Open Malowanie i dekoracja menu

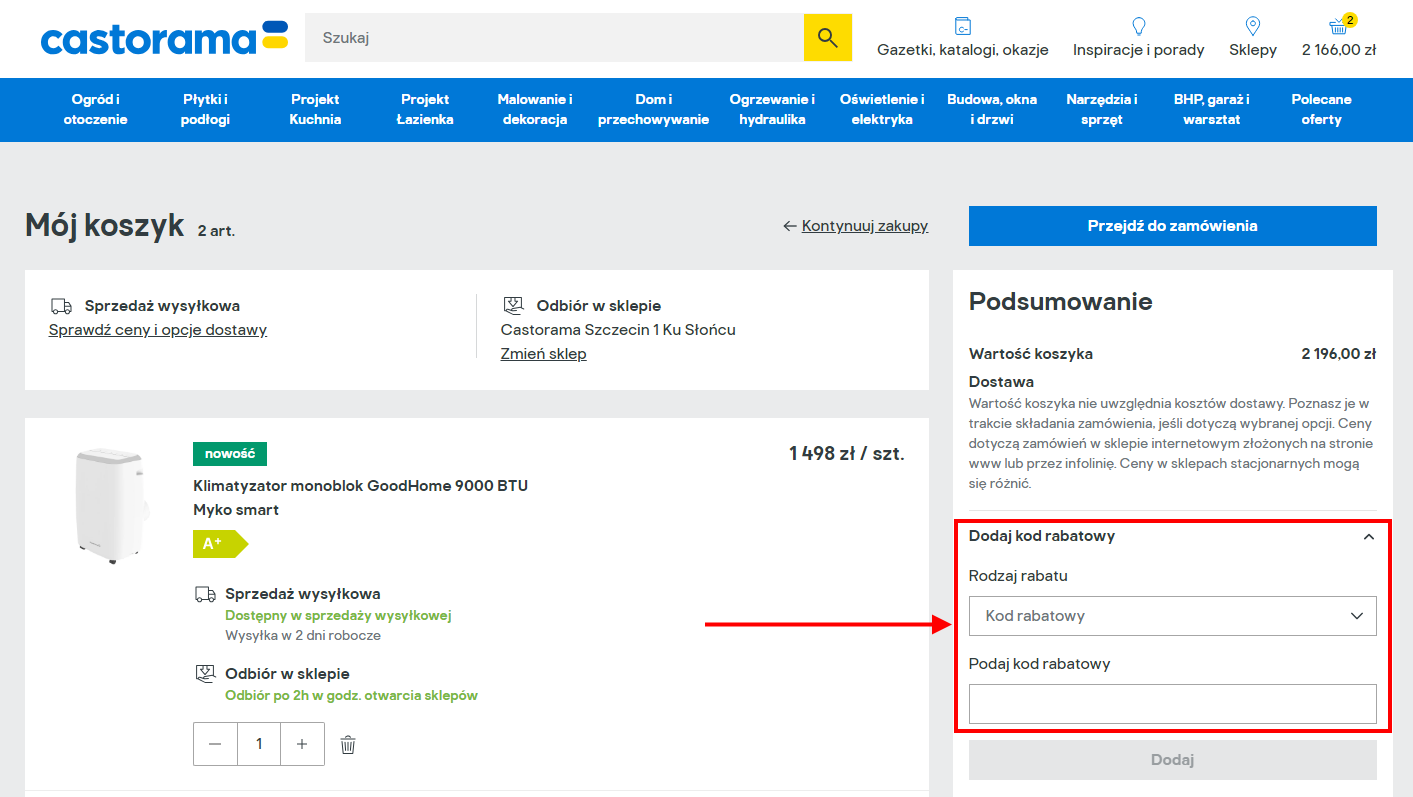pyautogui.click(x=535, y=110)
